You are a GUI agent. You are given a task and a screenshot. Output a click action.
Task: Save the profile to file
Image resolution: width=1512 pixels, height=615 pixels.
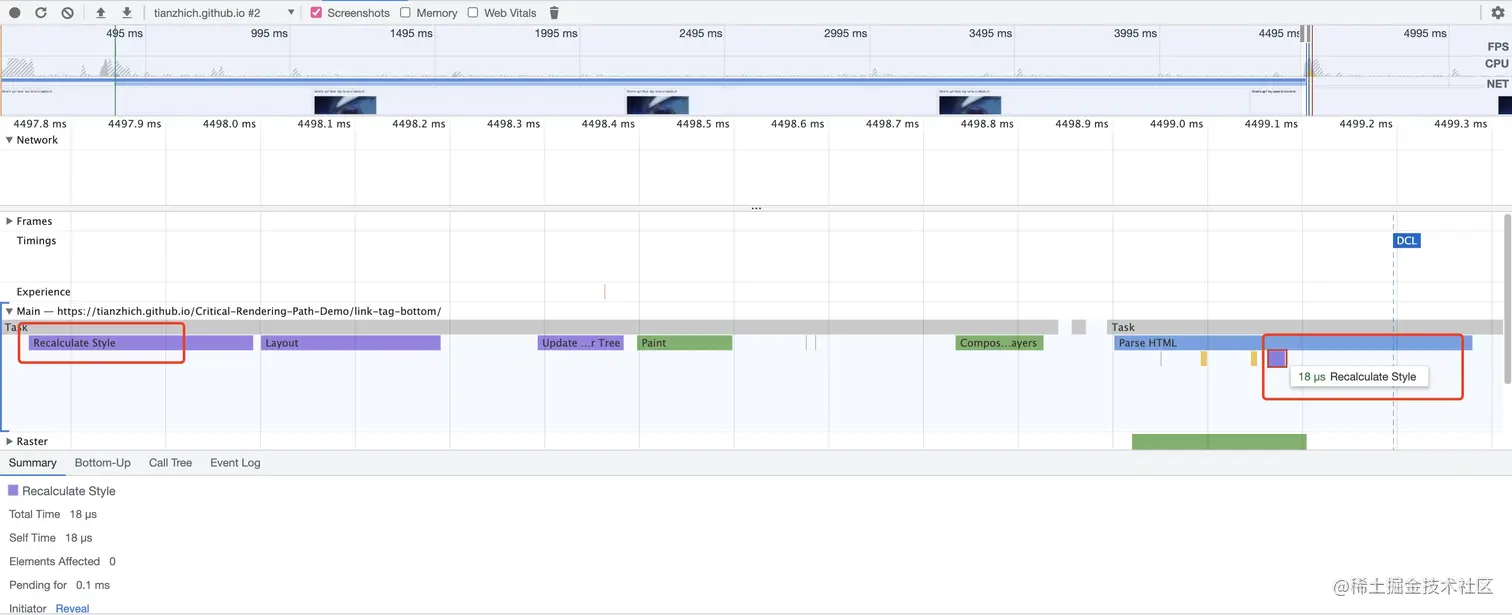(127, 13)
